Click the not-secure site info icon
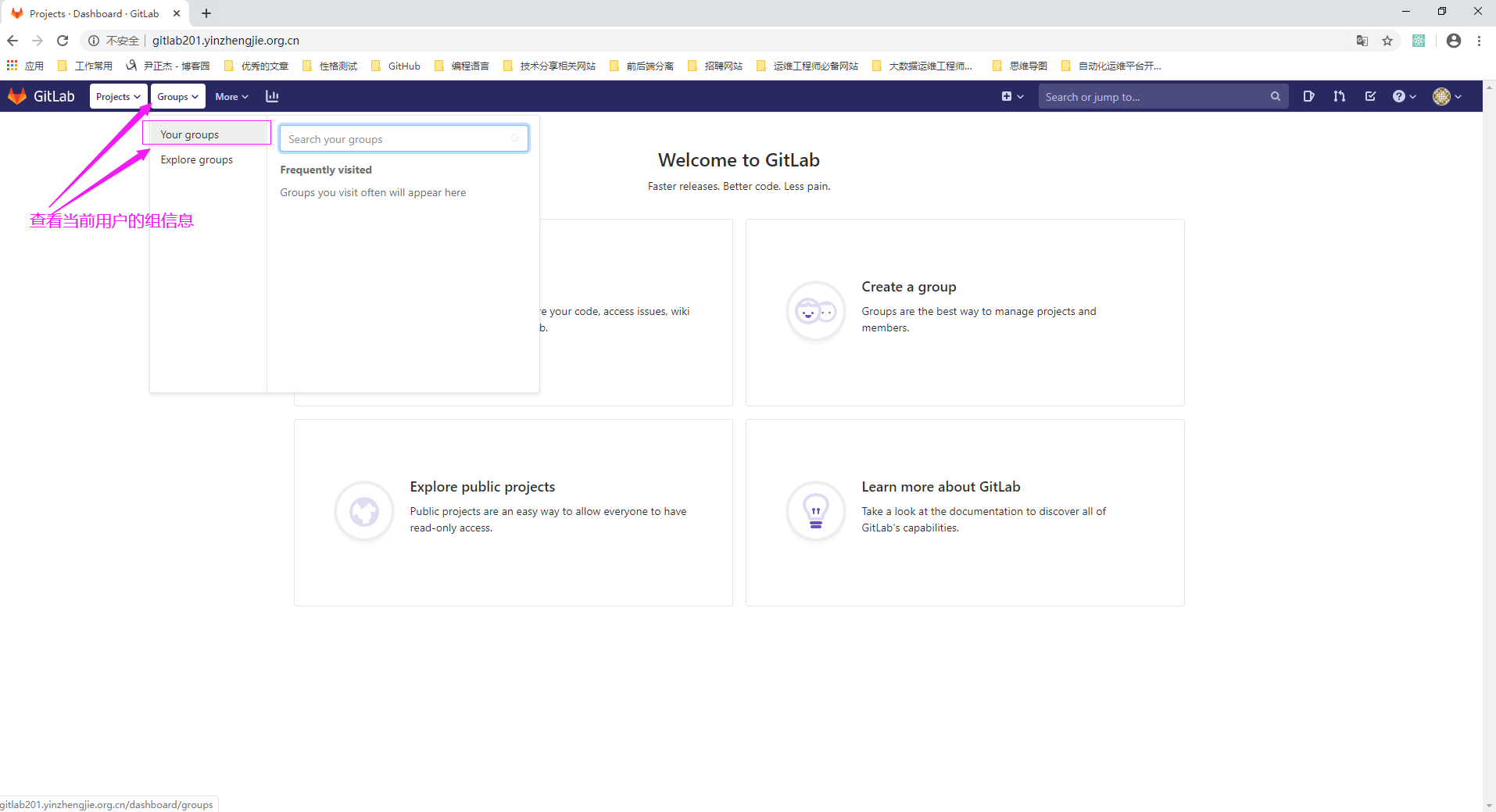 (93, 41)
